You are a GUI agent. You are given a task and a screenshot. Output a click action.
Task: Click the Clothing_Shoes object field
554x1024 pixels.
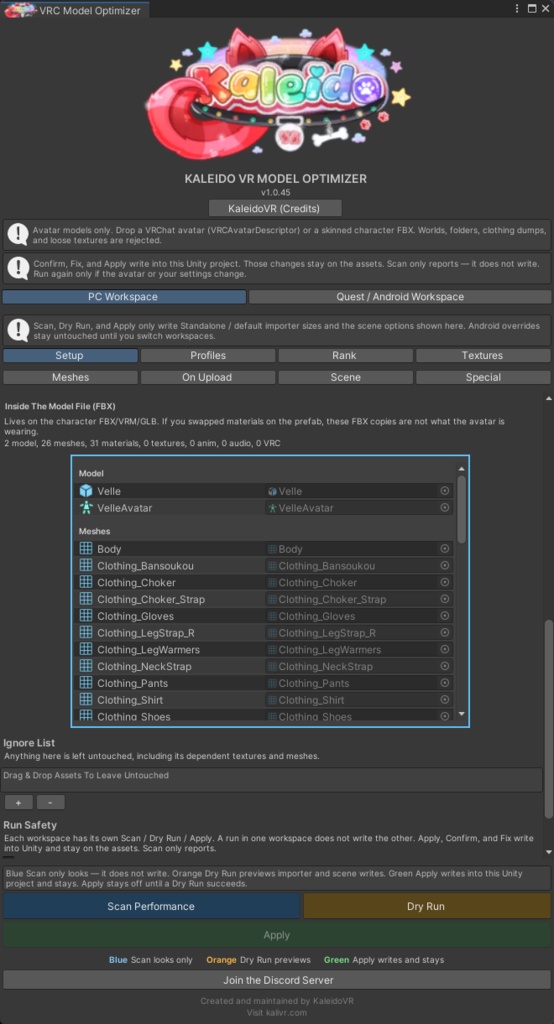tap(359, 716)
